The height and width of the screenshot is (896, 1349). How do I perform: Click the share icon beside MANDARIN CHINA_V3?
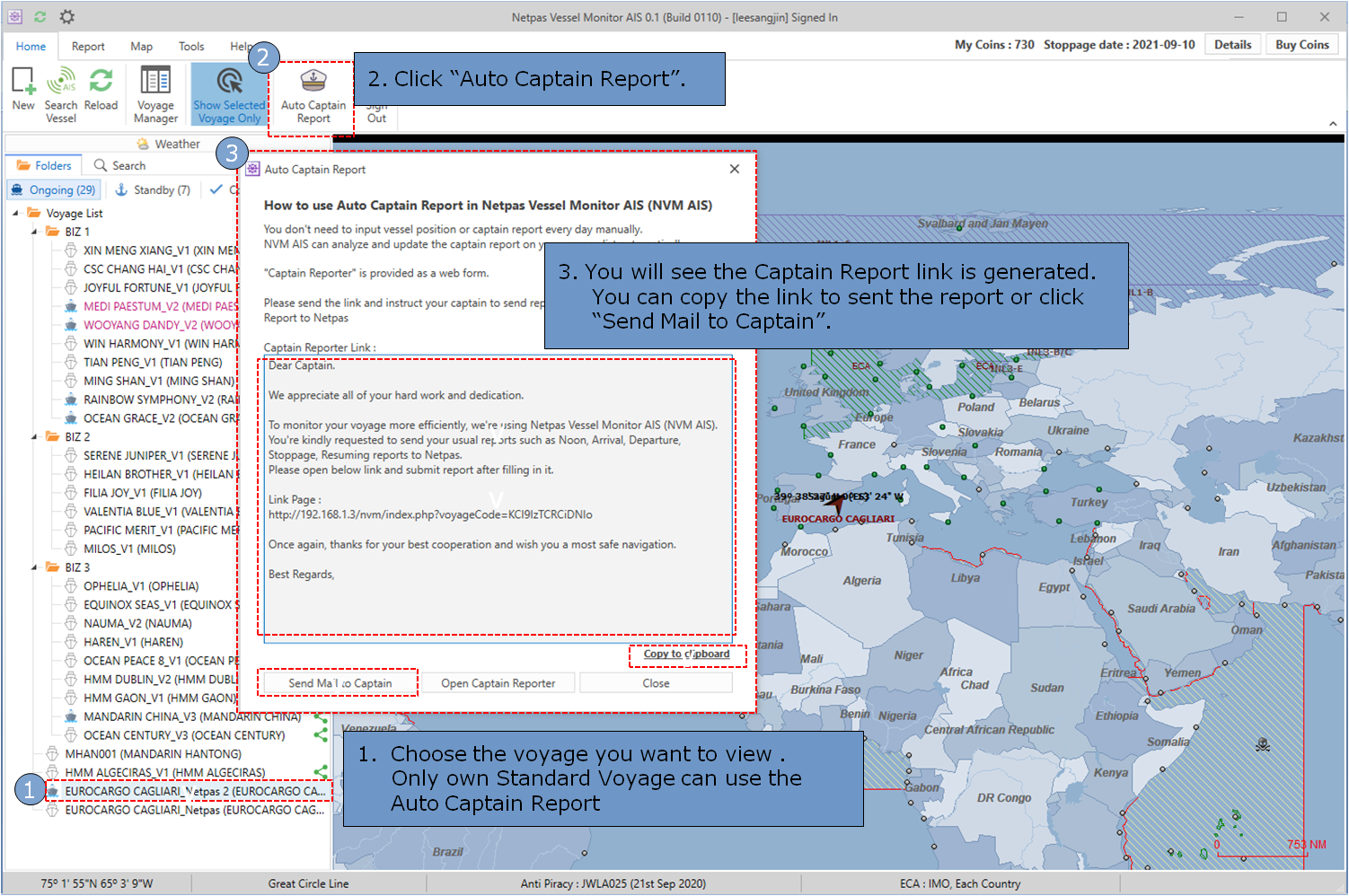tap(321, 716)
